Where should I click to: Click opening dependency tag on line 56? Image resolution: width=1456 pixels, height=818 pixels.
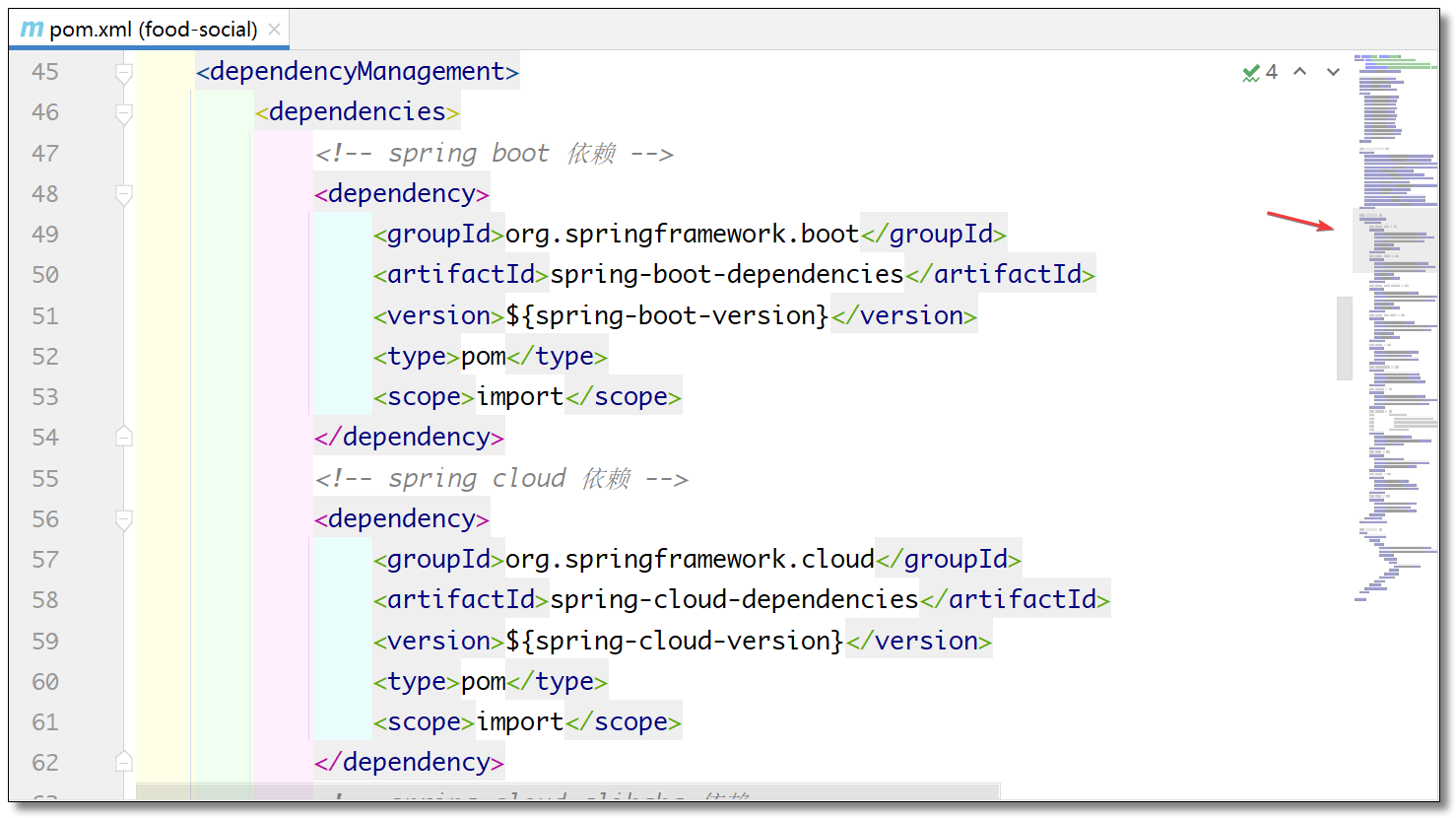(401, 519)
